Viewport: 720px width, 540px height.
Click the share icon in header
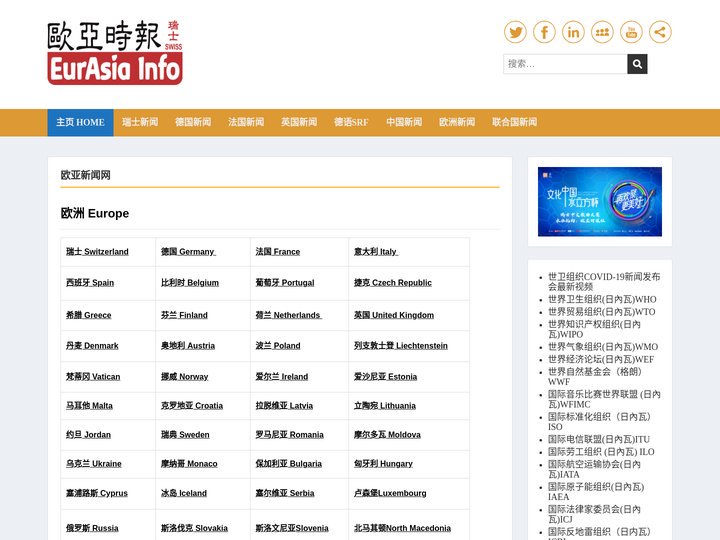pyautogui.click(x=660, y=32)
